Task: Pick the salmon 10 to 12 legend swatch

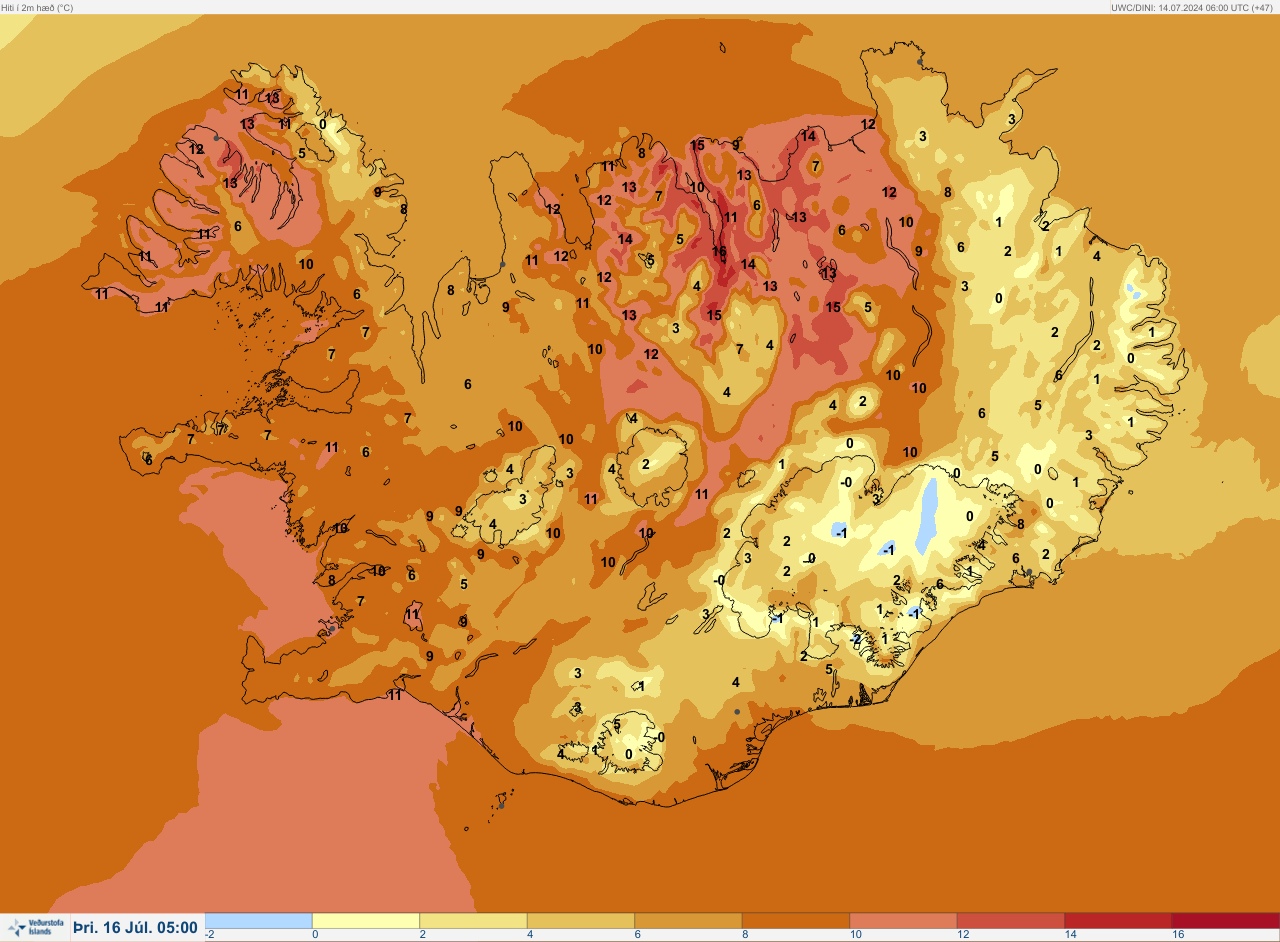Action: pyautogui.click(x=903, y=920)
